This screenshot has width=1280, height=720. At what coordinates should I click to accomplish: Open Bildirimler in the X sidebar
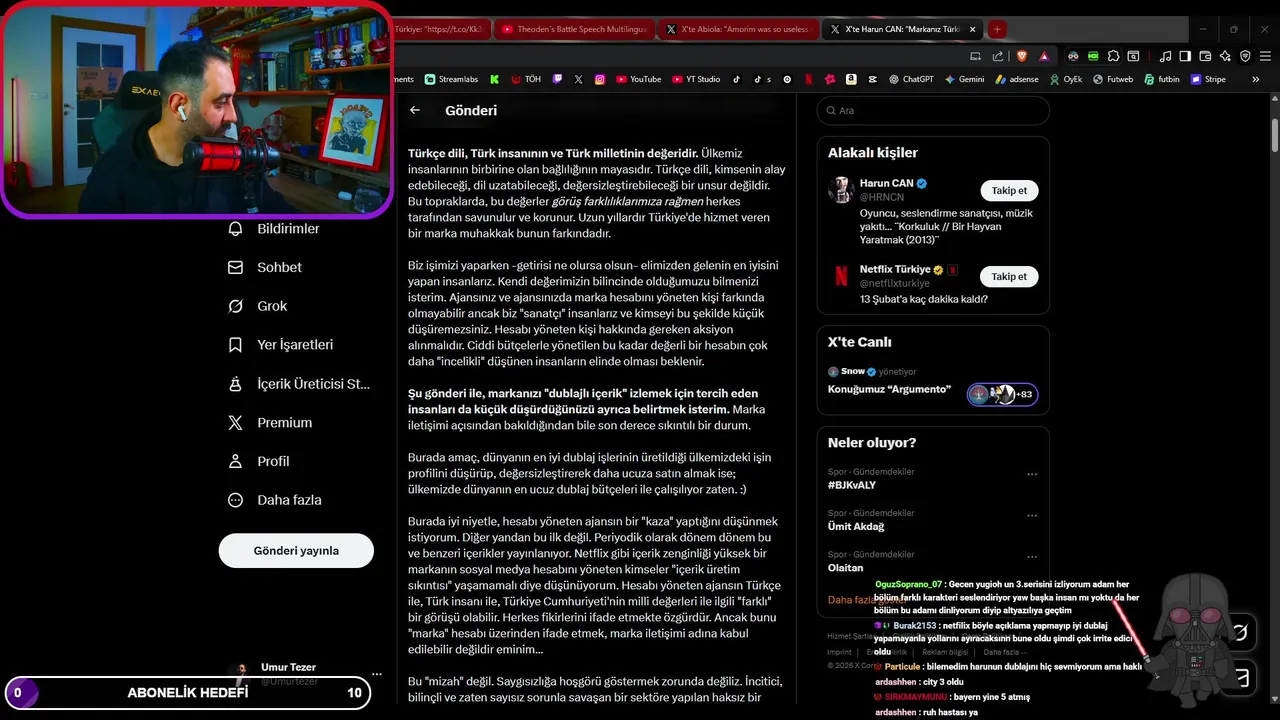click(274, 229)
